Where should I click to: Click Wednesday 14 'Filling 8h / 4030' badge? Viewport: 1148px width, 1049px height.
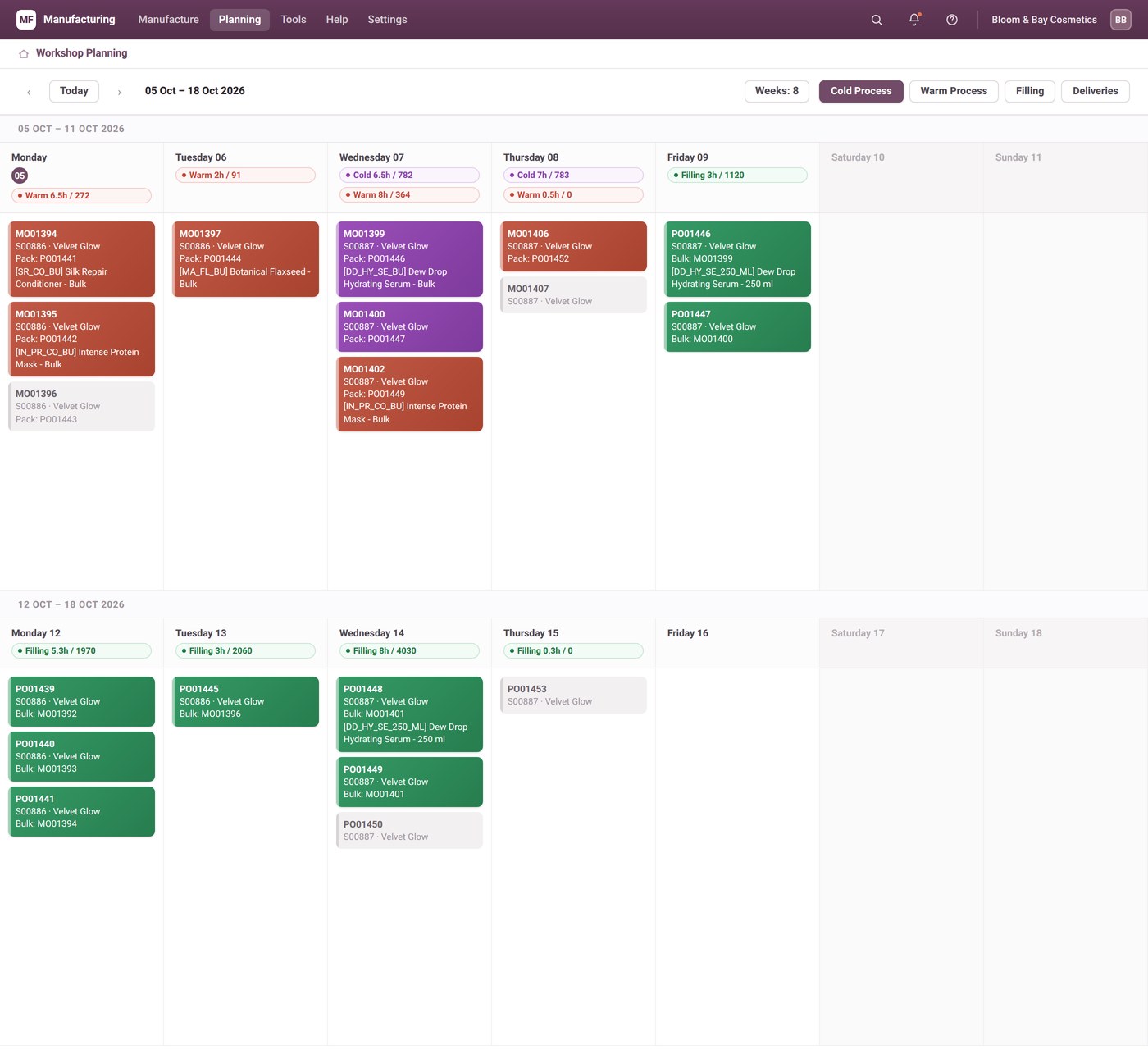(x=409, y=650)
